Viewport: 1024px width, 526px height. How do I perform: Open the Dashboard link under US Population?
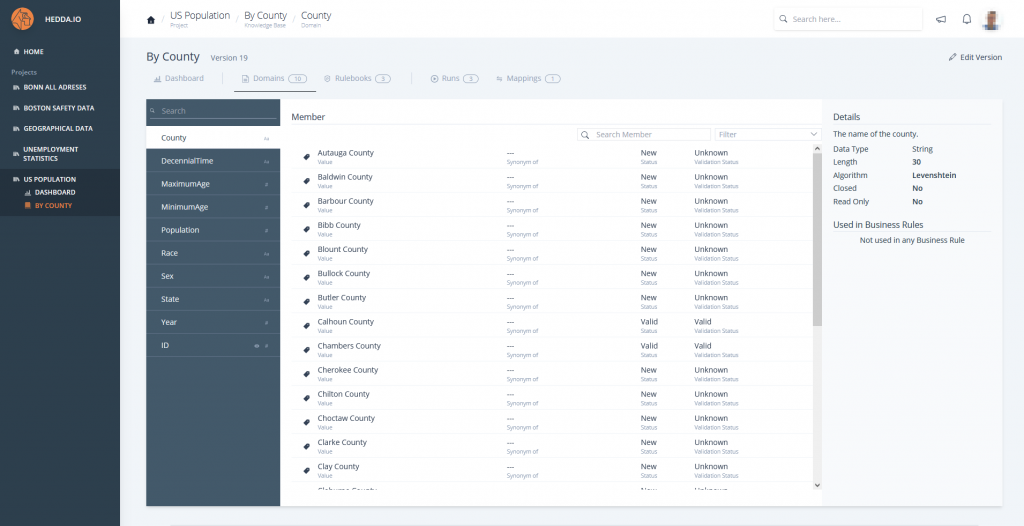pos(54,192)
